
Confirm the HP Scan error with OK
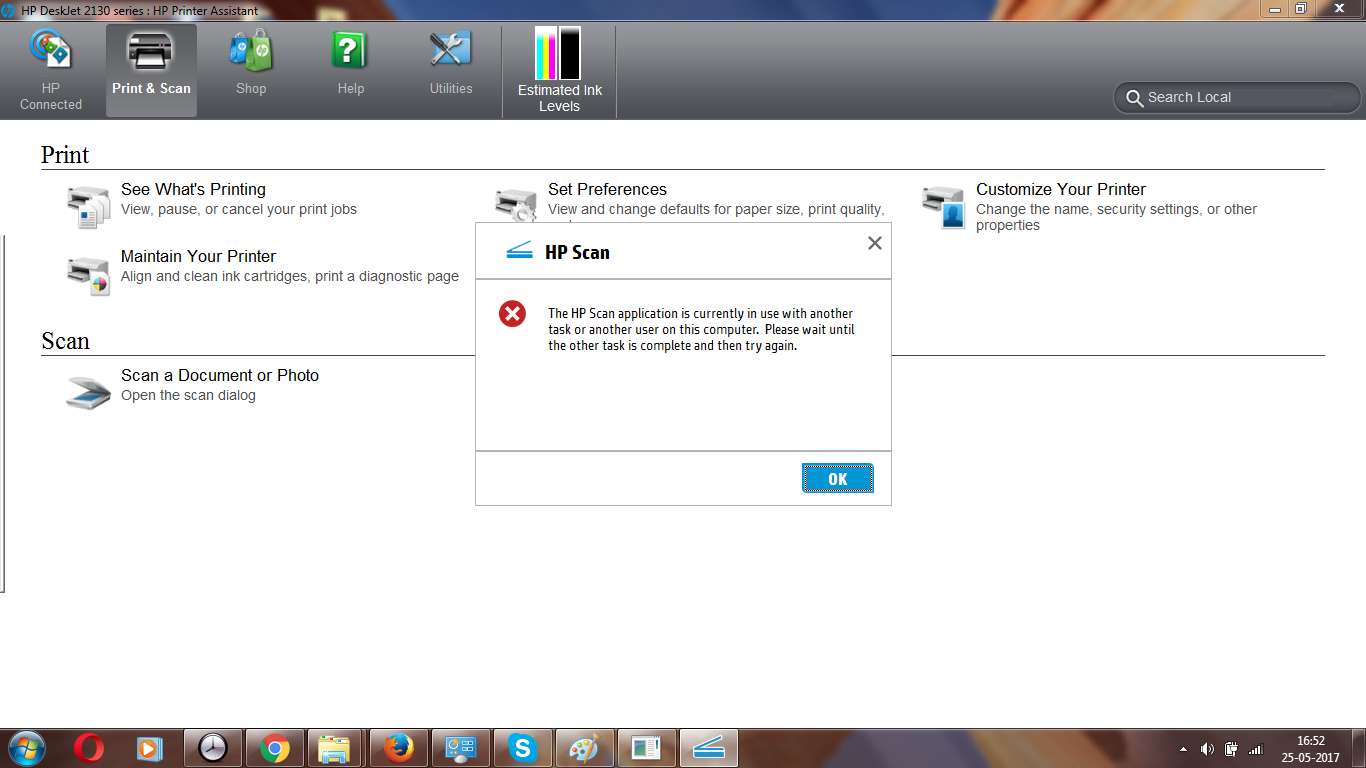838,479
